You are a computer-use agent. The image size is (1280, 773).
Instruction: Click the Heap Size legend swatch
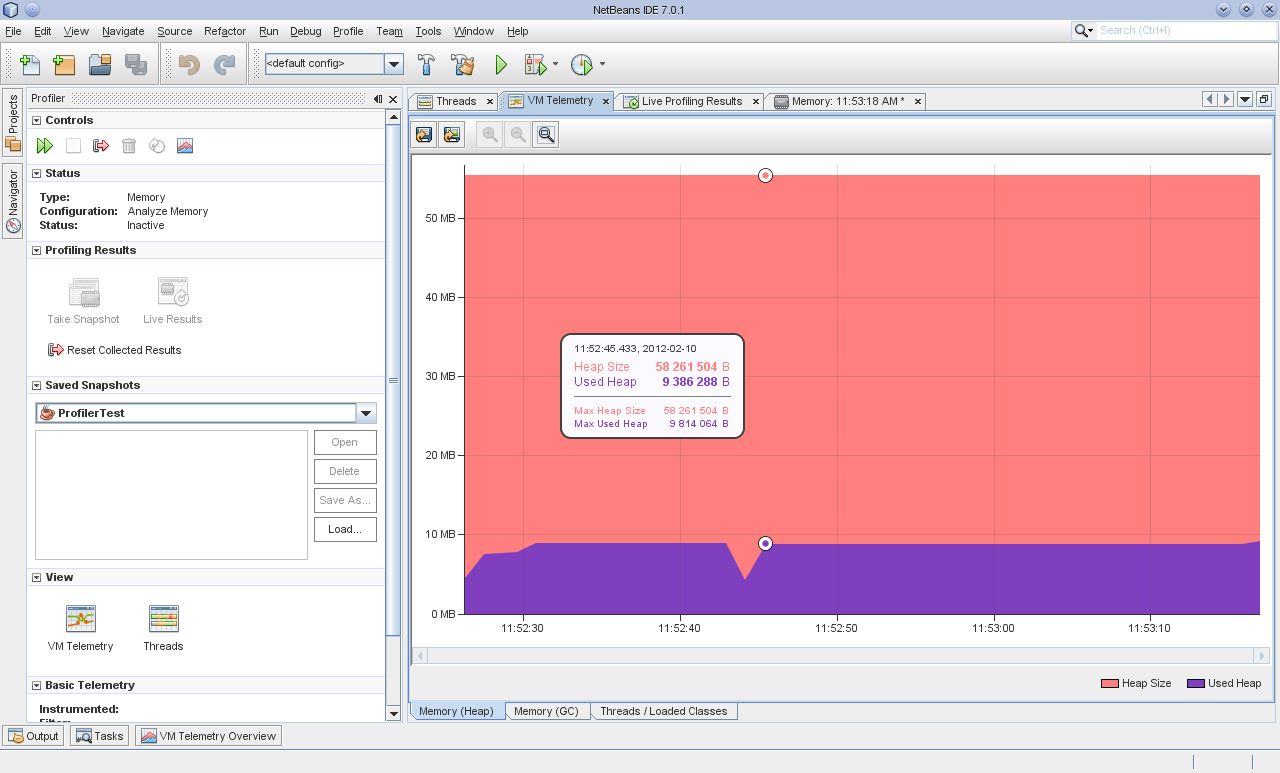click(1109, 683)
